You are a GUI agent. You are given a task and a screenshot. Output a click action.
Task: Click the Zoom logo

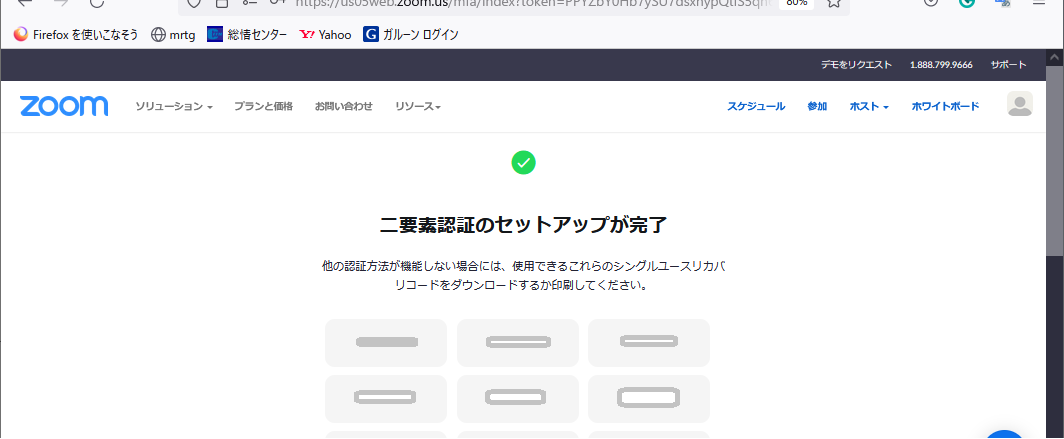point(64,106)
